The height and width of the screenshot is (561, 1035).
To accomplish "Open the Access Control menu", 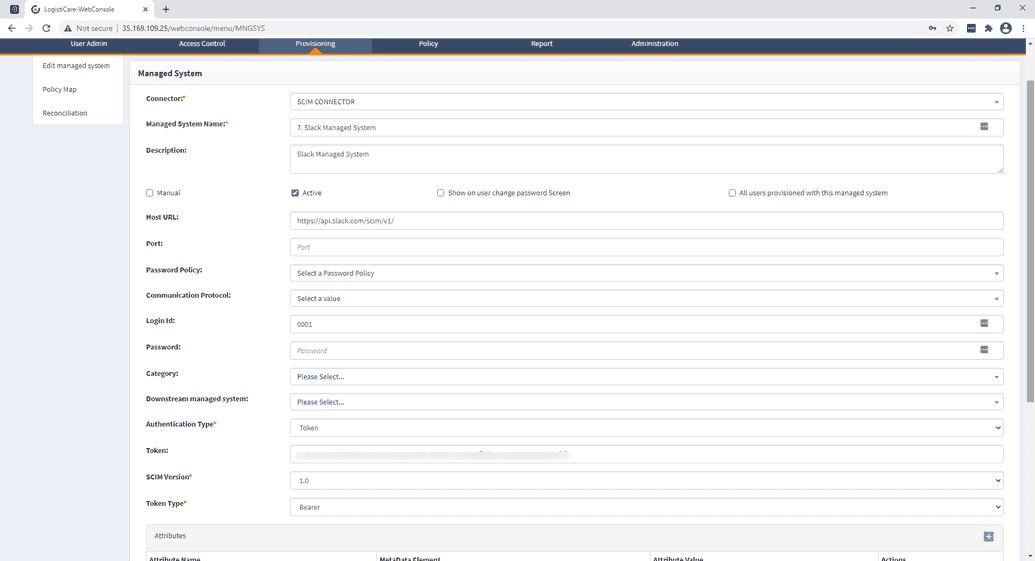I will pyautogui.click(x=202, y=44).
